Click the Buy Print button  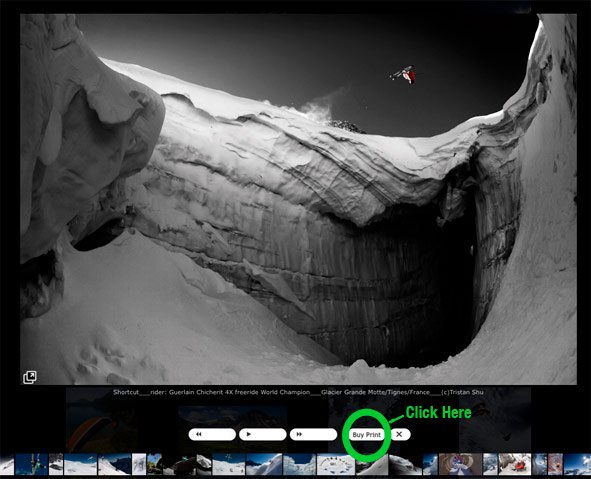(x=366, y=435)
